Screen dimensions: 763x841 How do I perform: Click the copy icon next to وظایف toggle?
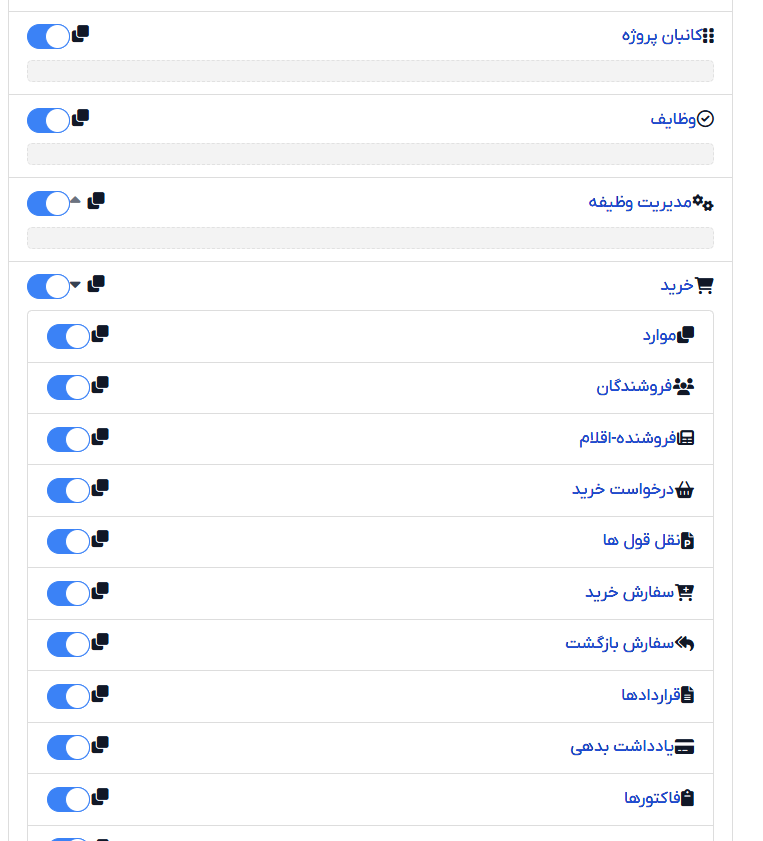(x=80, y=117)
